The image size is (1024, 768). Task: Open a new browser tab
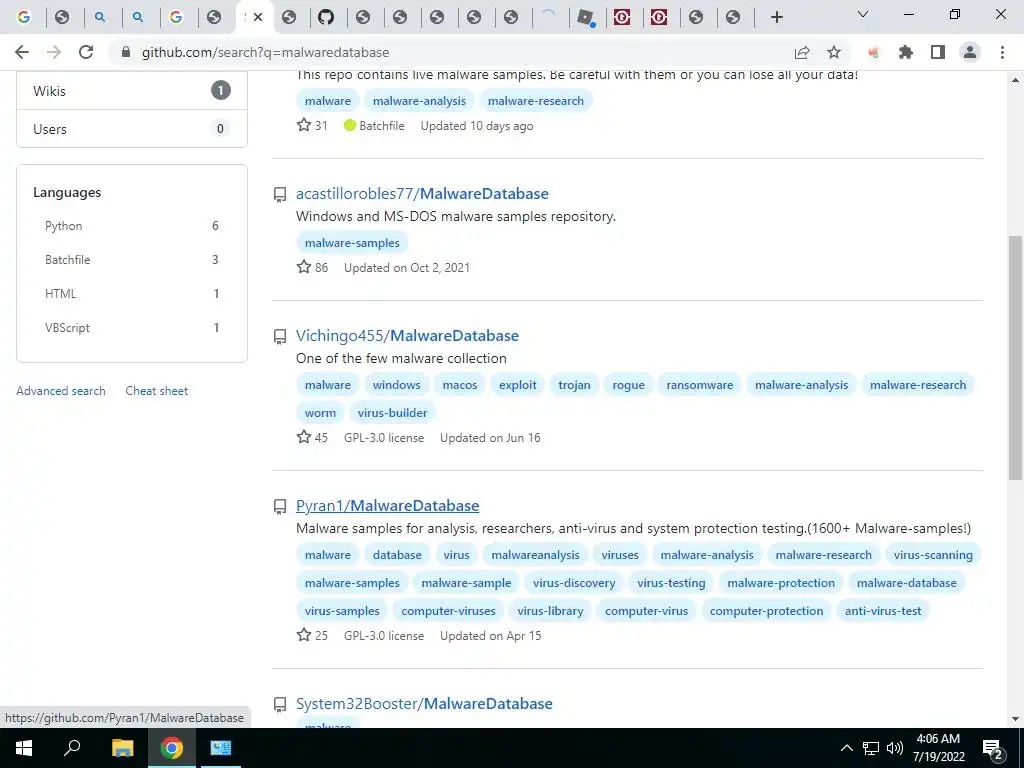[776, 17]
